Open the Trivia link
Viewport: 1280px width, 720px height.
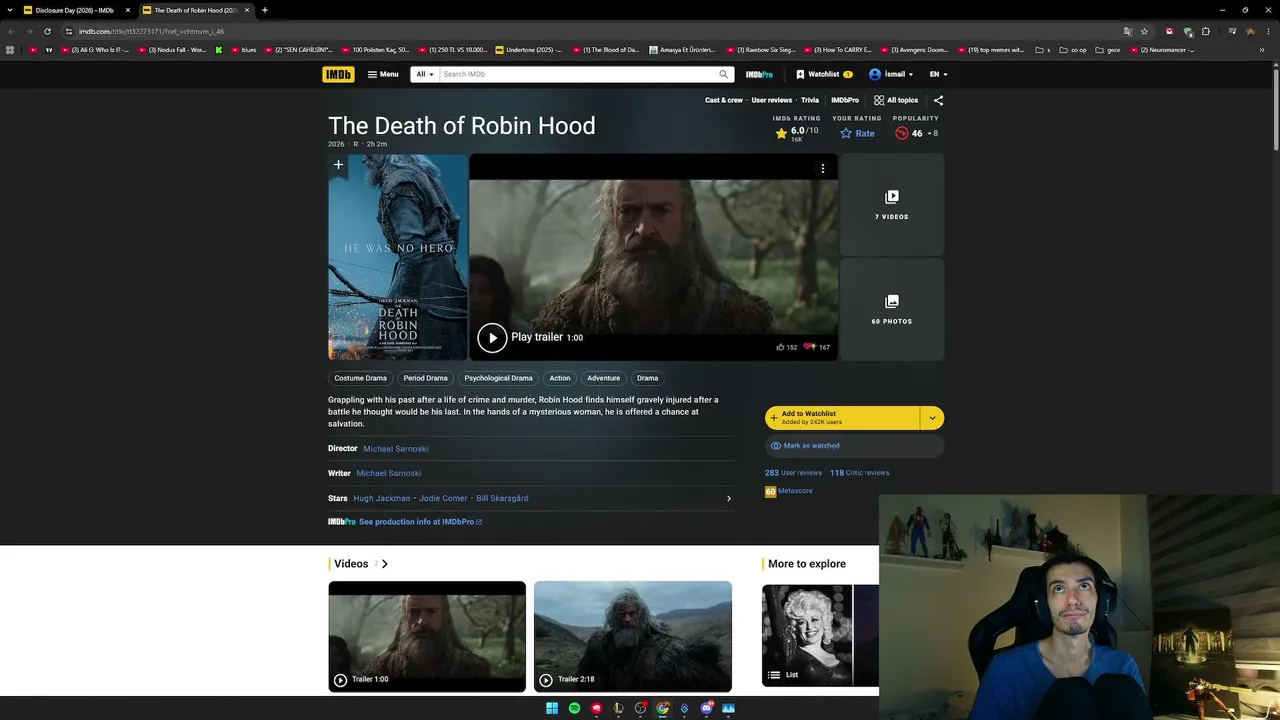click(810, 100)
